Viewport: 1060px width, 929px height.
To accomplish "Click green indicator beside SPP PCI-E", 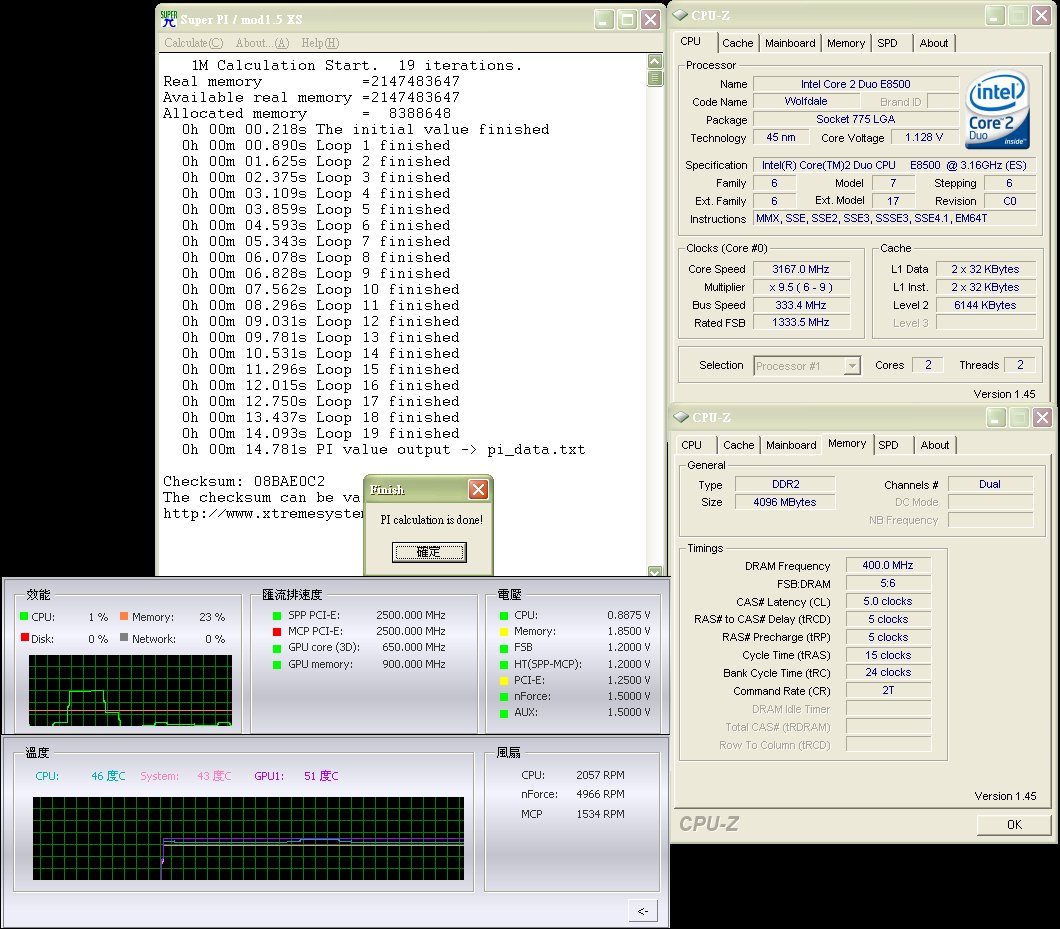I will tap(276, 615).
